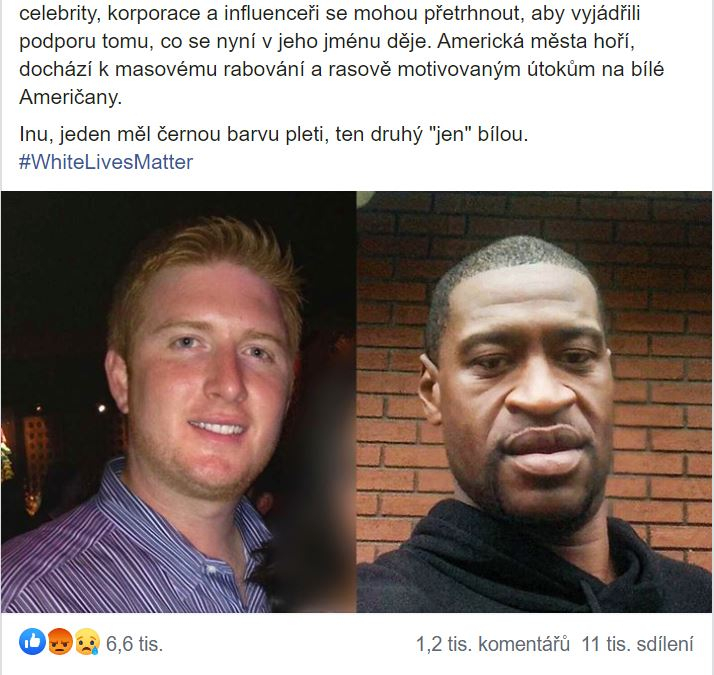
Task: Open the photo of man in striped shirt
Action: point(178,402)
